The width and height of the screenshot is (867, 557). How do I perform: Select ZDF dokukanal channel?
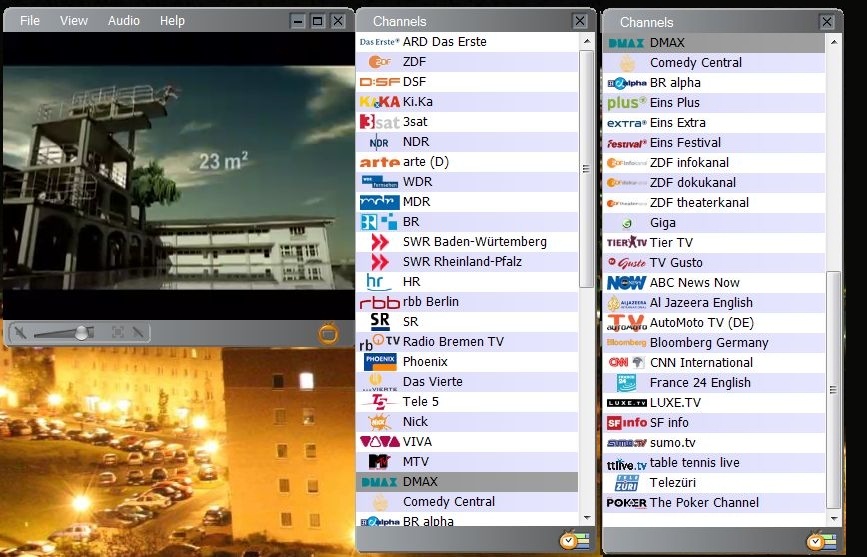click(714, 183)
